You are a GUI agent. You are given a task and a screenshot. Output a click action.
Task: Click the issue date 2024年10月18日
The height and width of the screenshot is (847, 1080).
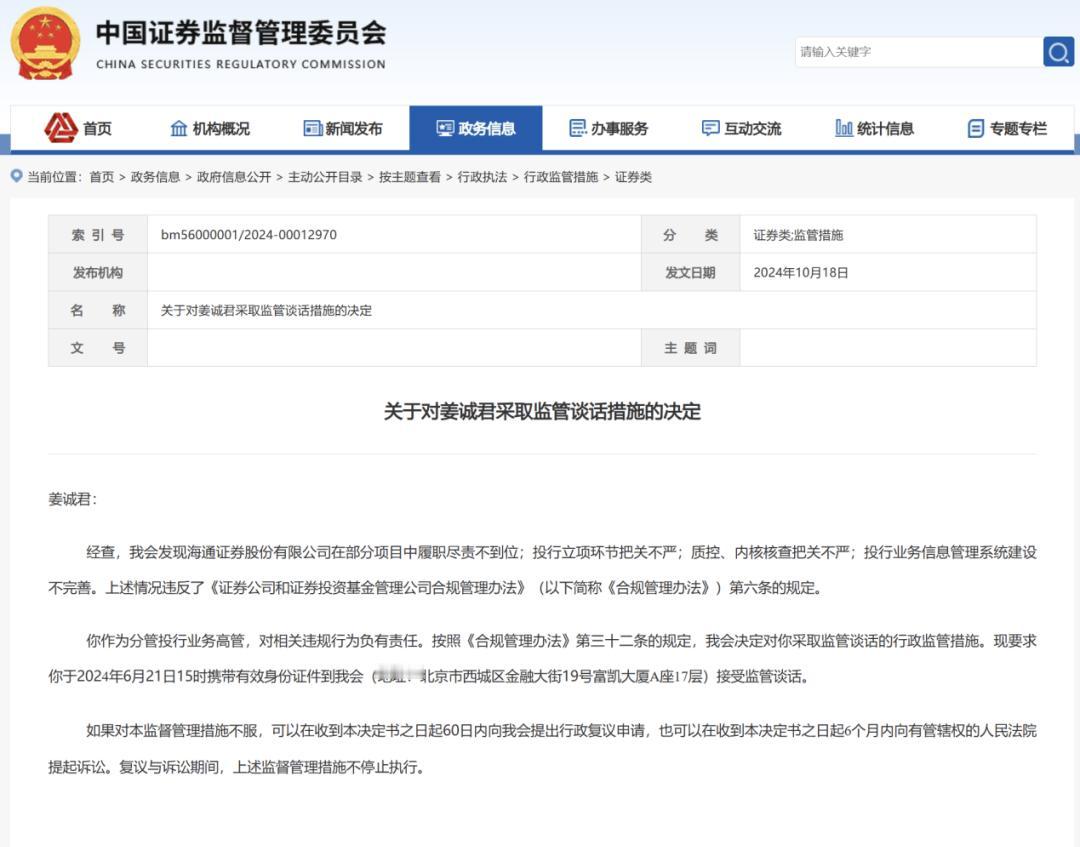800,273
